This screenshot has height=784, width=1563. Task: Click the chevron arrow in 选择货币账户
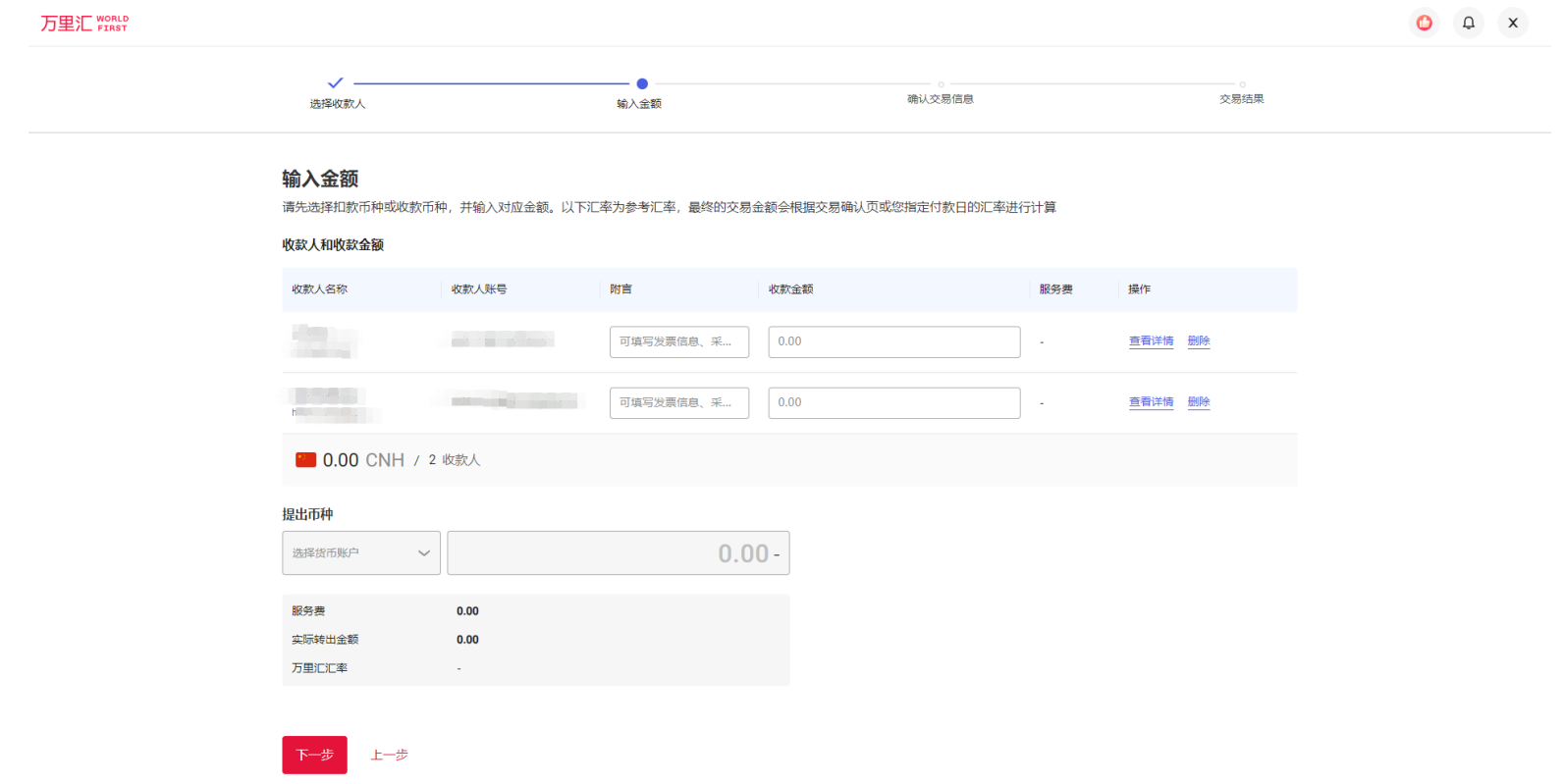coord(424,553)
